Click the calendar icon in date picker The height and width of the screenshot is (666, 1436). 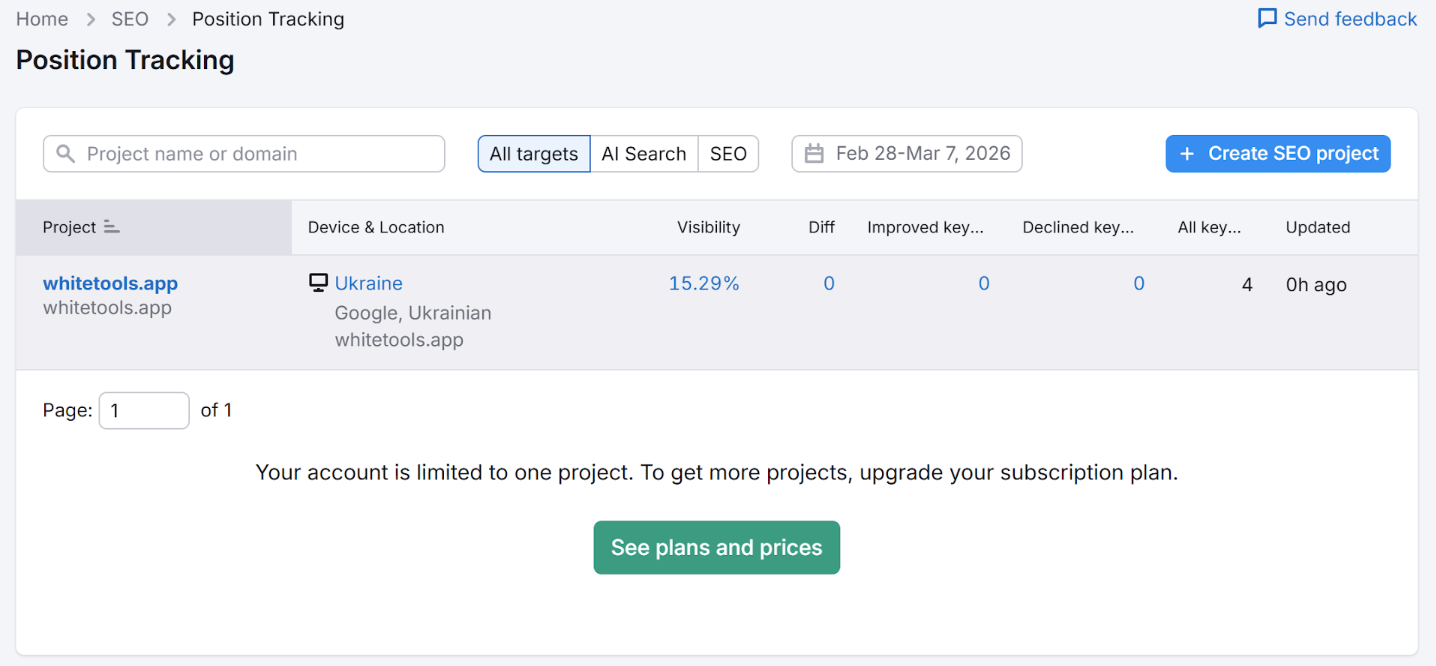point(815,154)
